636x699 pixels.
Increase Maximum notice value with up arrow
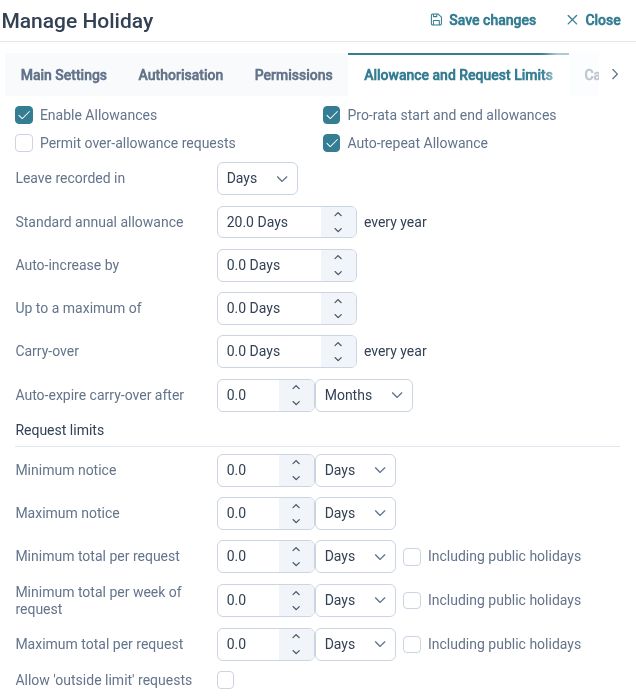tap(296, 506)
